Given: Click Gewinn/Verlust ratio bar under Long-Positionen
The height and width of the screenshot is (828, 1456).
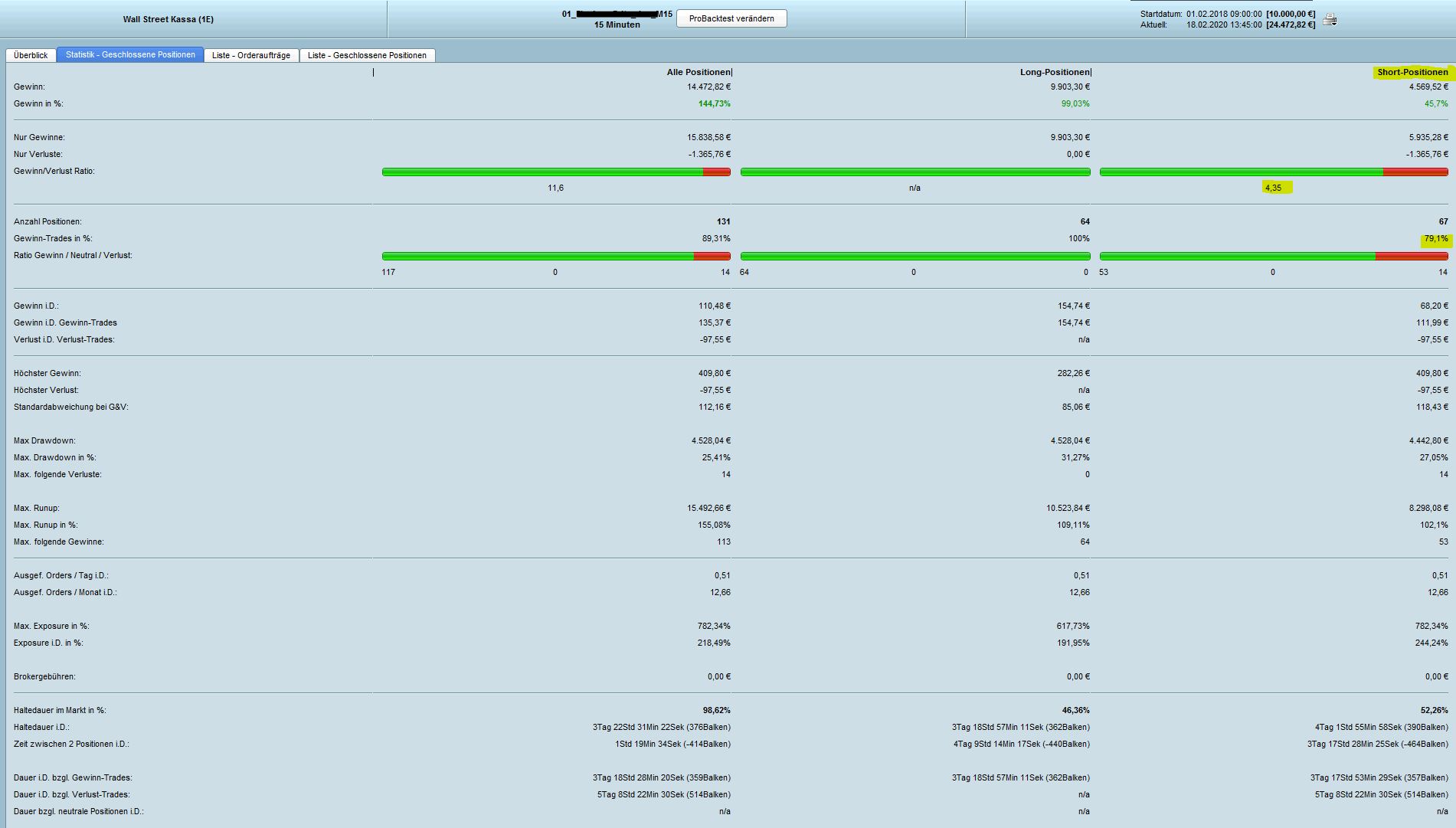Looking at the screenshot, I should (915, 172).
